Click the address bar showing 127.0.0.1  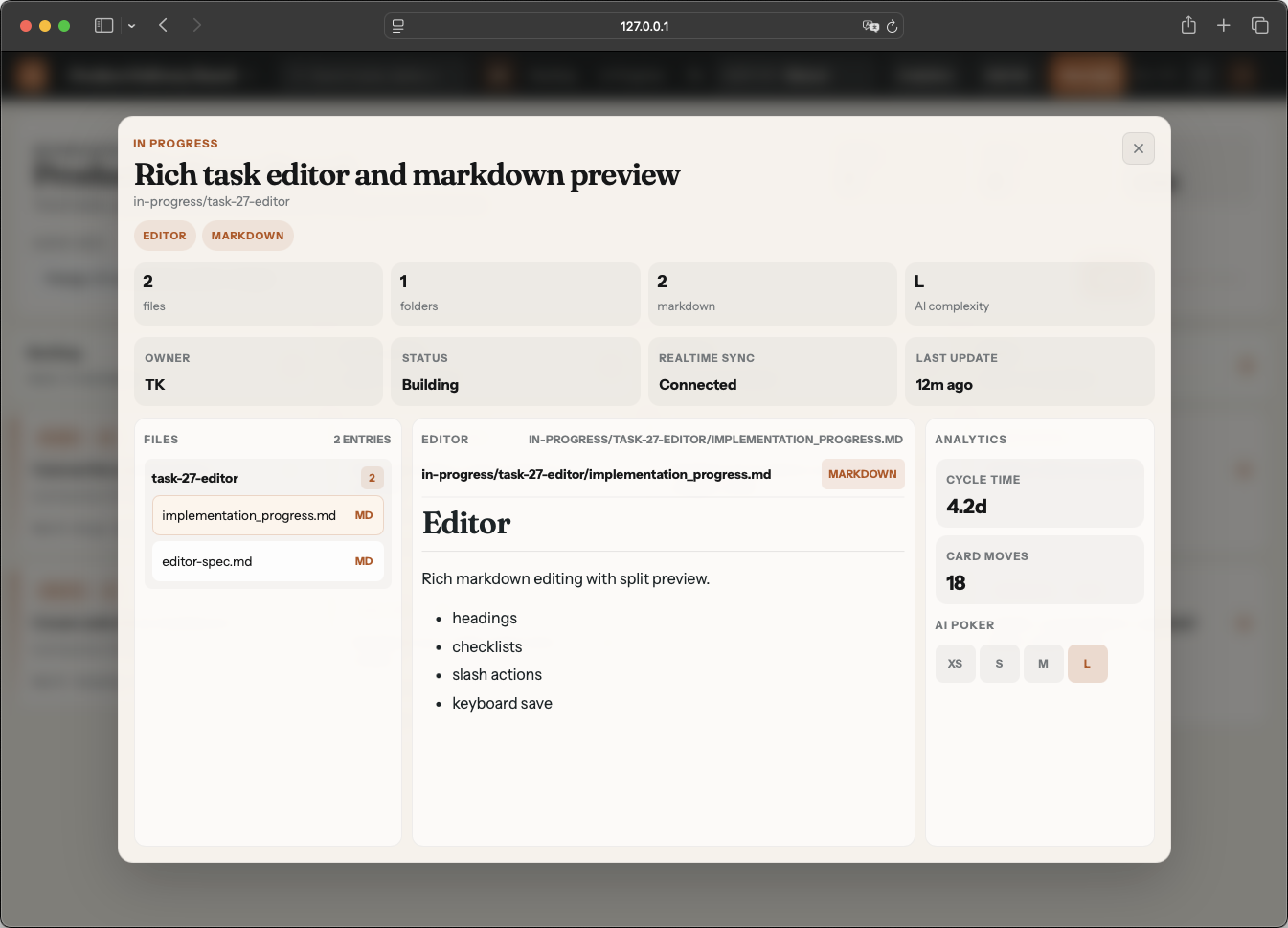click(644, 26)
